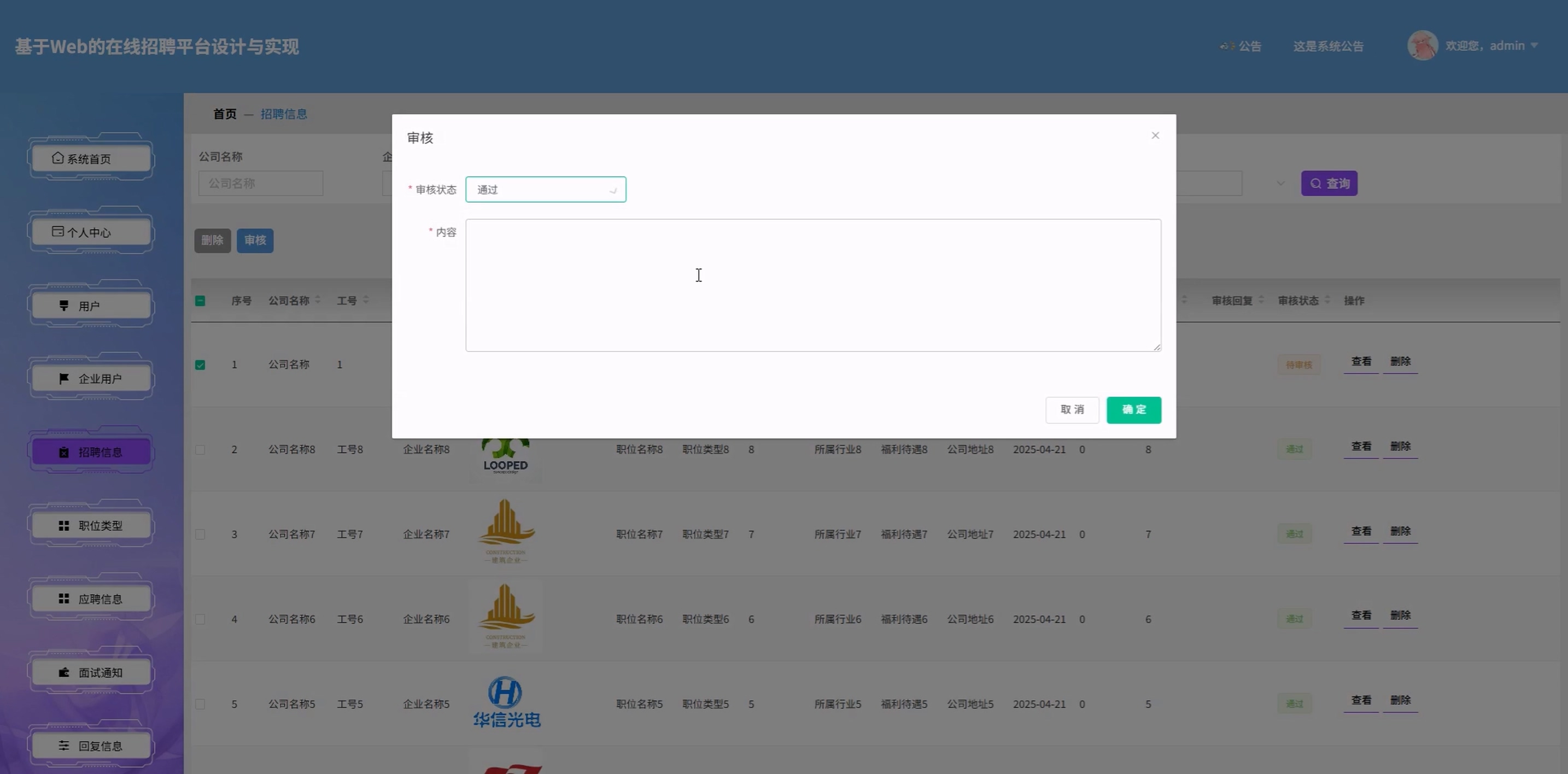Click the icon beside 面试通知
The width and height of the screenshot is (1568, 774).
click(x=64, y=672)
